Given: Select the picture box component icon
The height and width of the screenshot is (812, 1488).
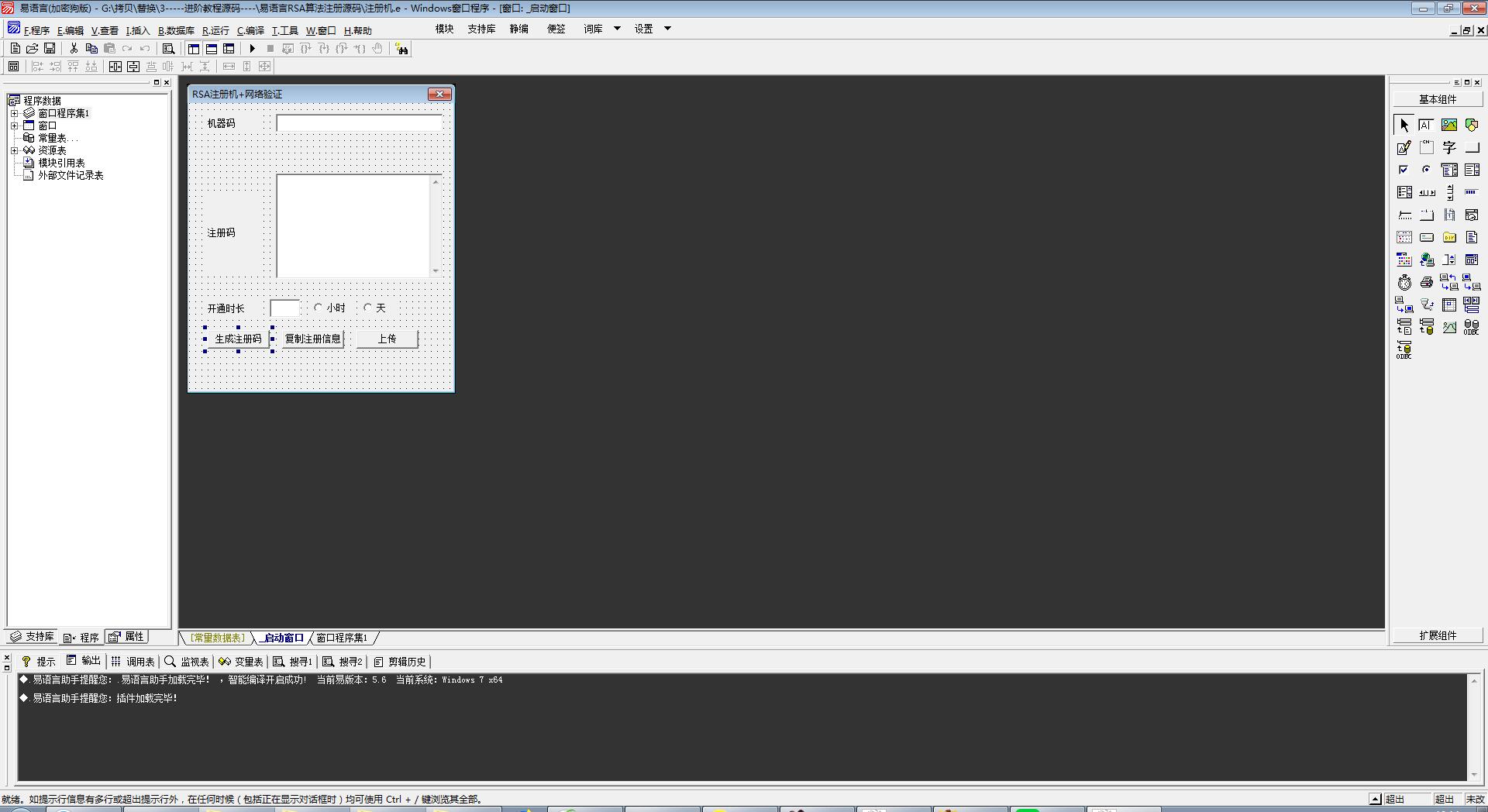Looking at the screenshot, I should [x=1448, y=125].
